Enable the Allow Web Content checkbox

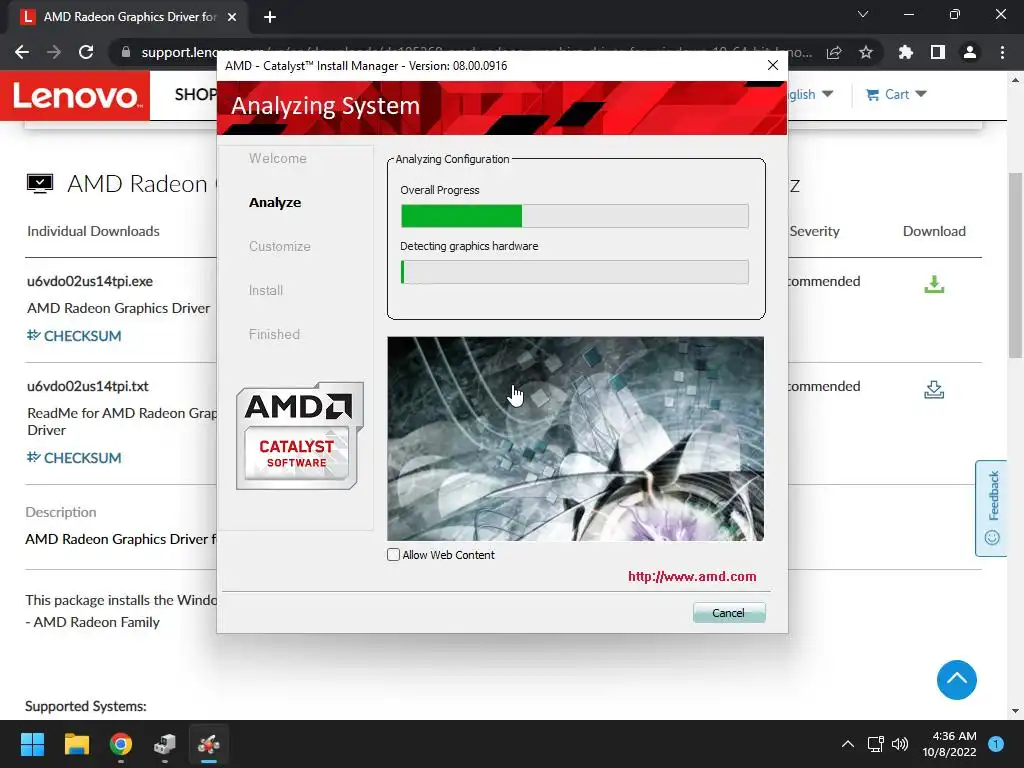click(393, 554)
